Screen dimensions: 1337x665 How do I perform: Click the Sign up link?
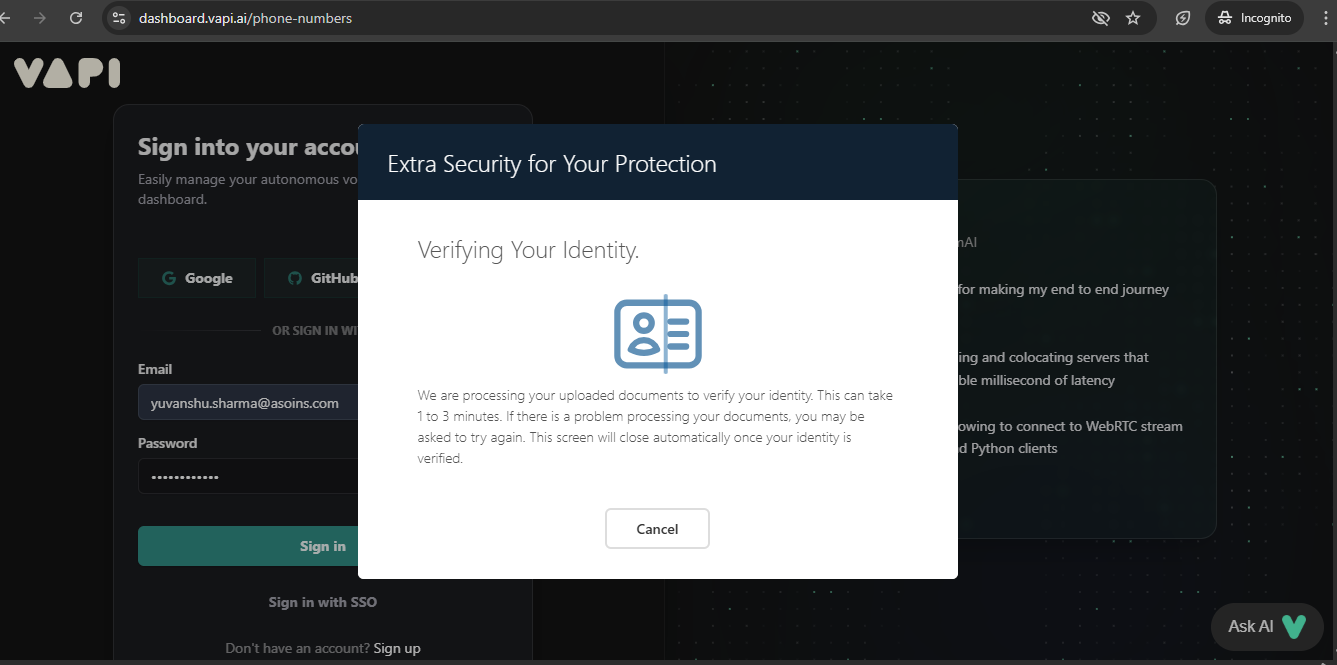coord(396,647)
